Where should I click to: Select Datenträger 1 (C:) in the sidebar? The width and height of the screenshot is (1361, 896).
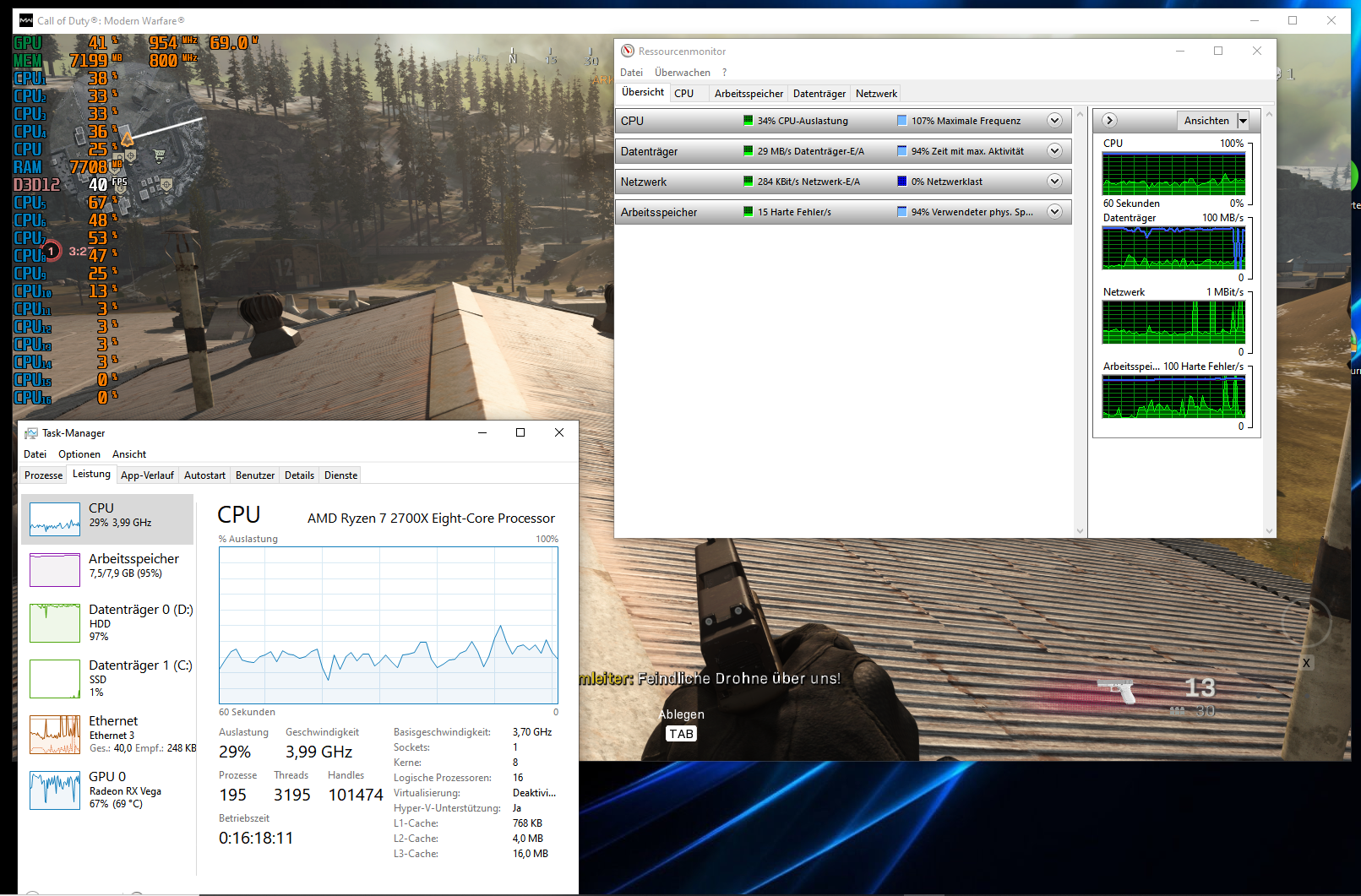tap(107, 678)
